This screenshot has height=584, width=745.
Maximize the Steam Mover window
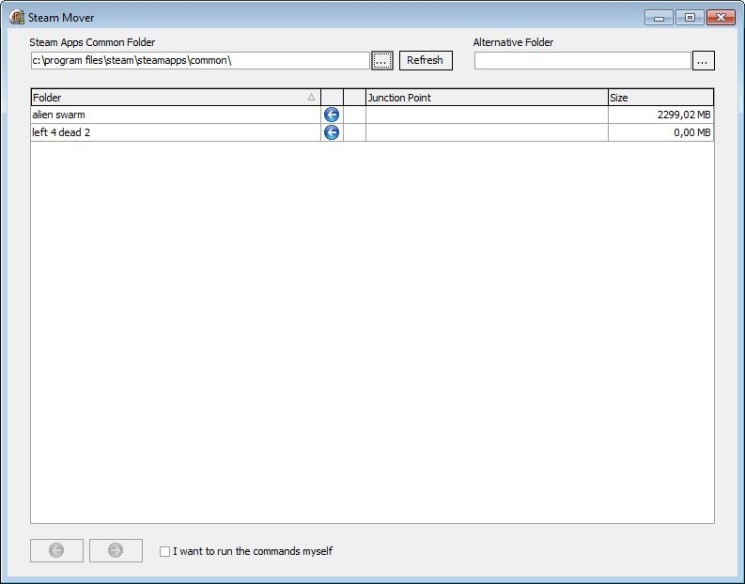[x=689, y=18]
